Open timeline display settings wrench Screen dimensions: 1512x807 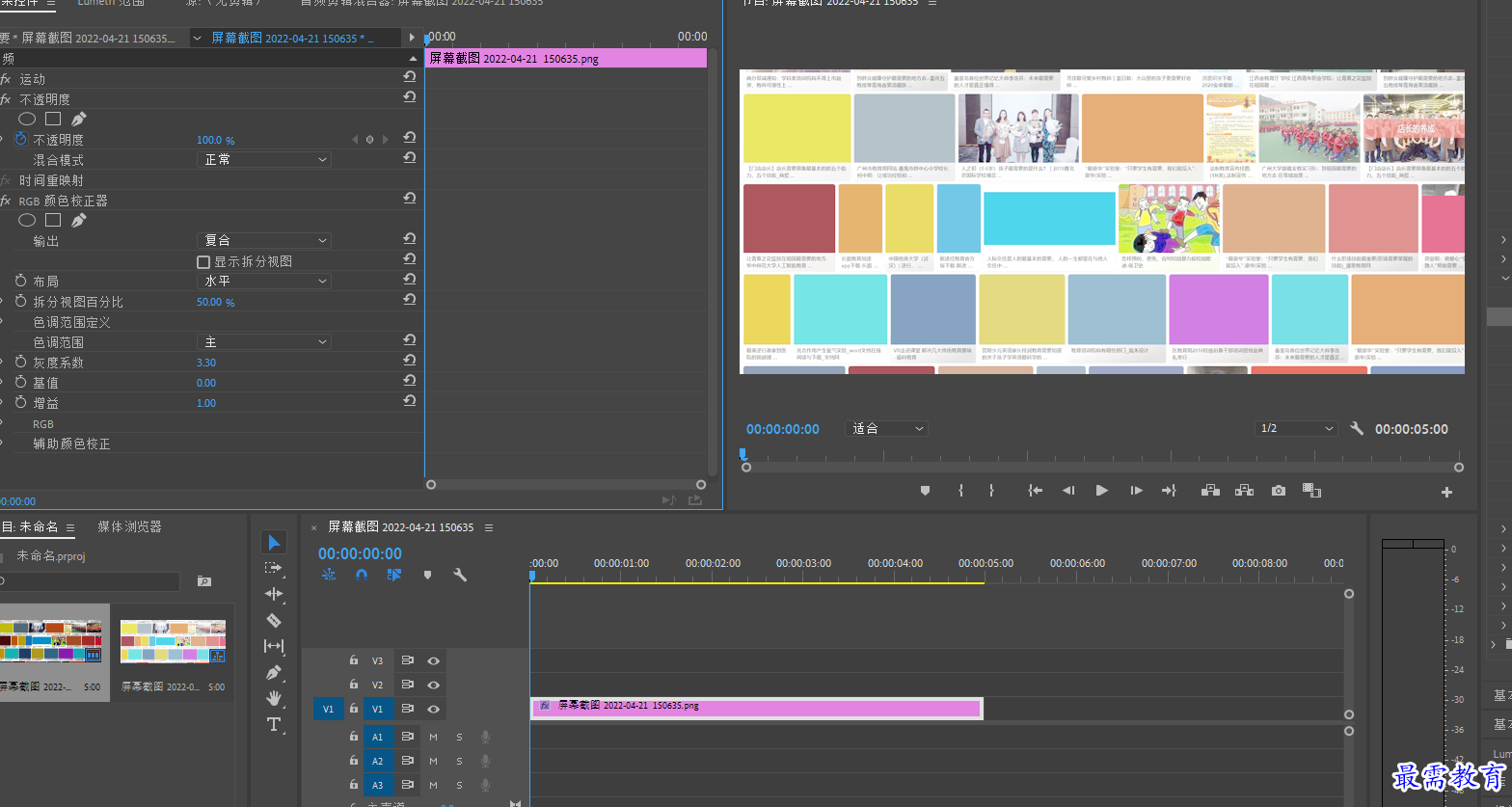460,575
